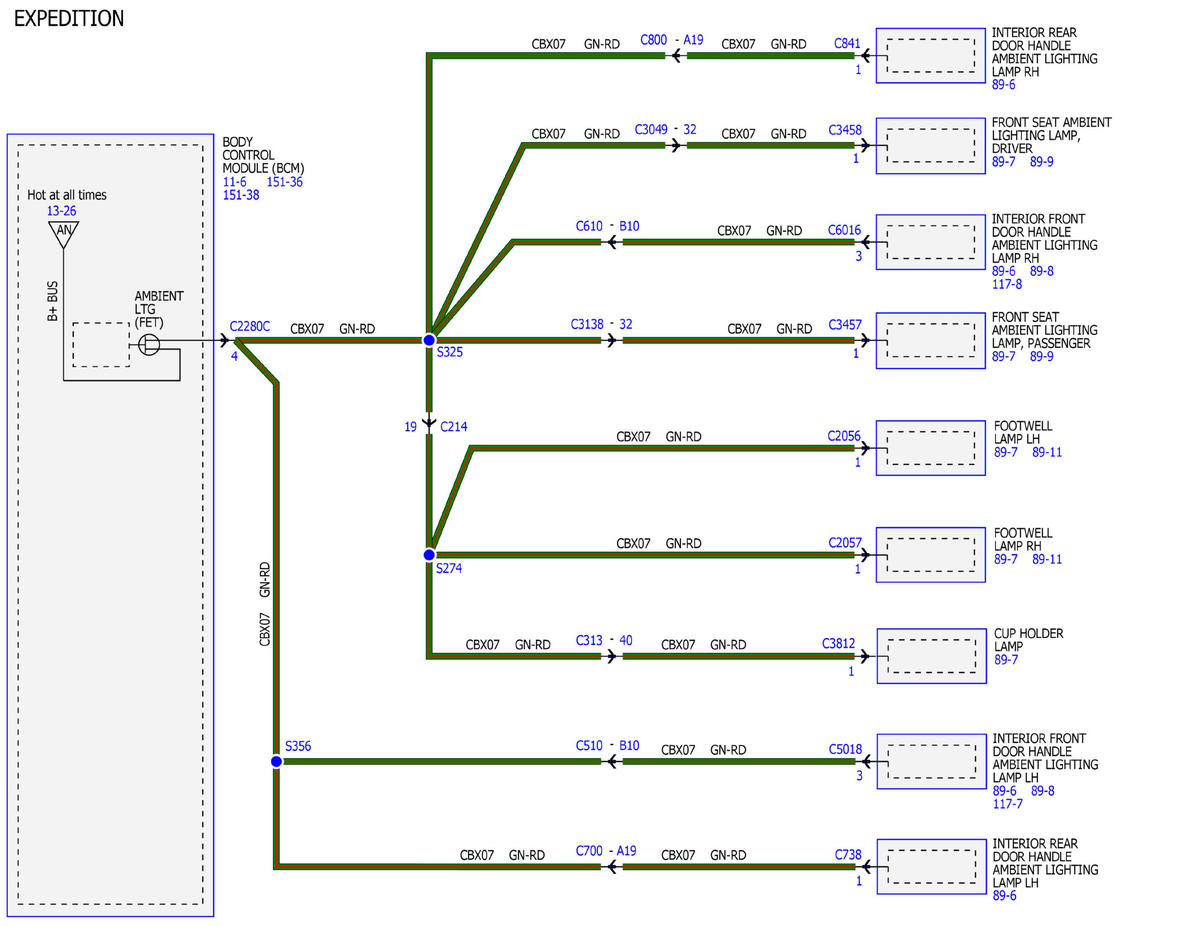Go to page reference 117-7

pyautogui.click(x=1007, y=804)
